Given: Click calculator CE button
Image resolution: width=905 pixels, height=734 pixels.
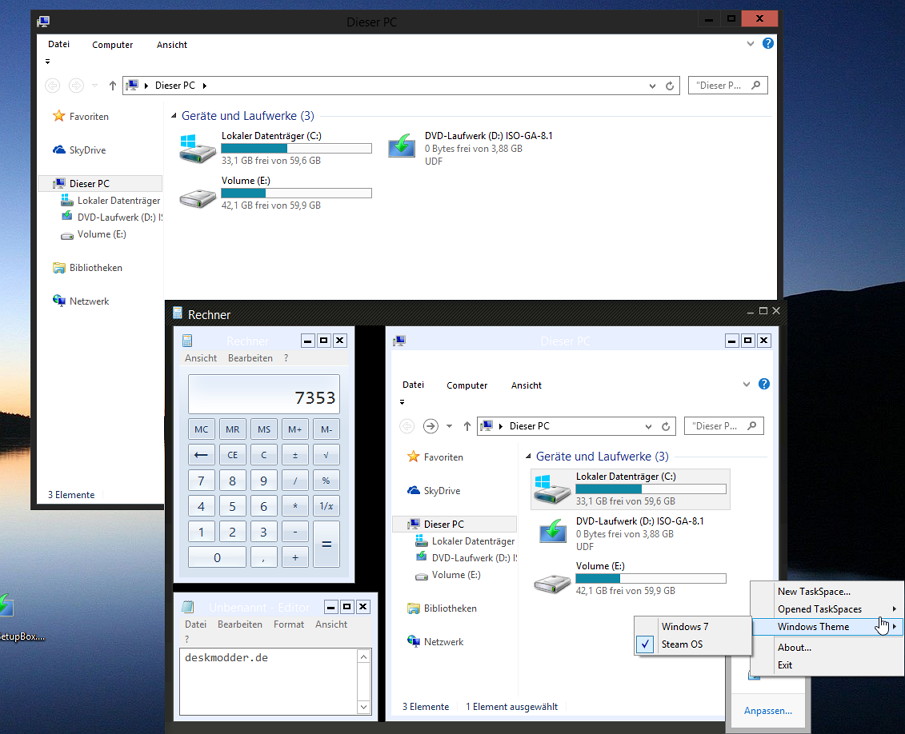Looking at the screenshot, I should 232,455.
